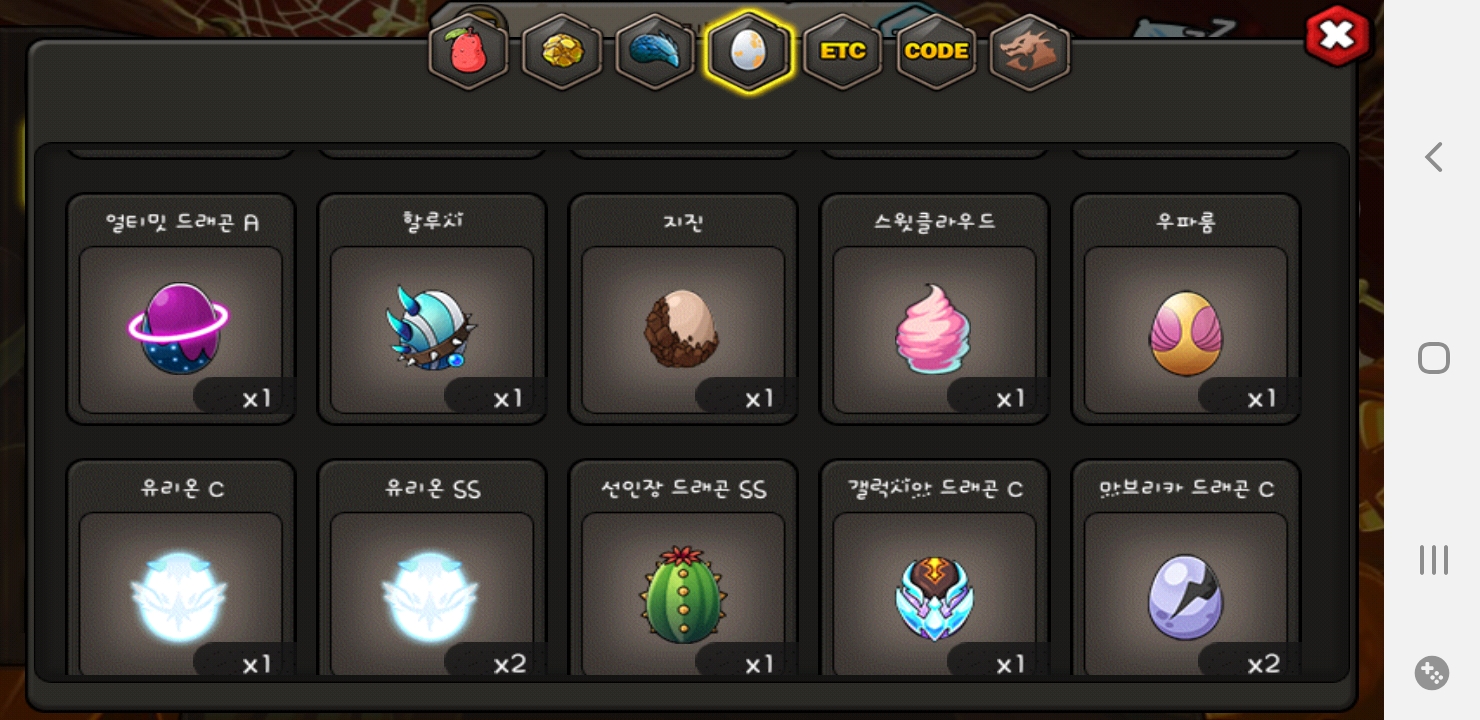Select the green cactus dragon egg

click(683, 568)
